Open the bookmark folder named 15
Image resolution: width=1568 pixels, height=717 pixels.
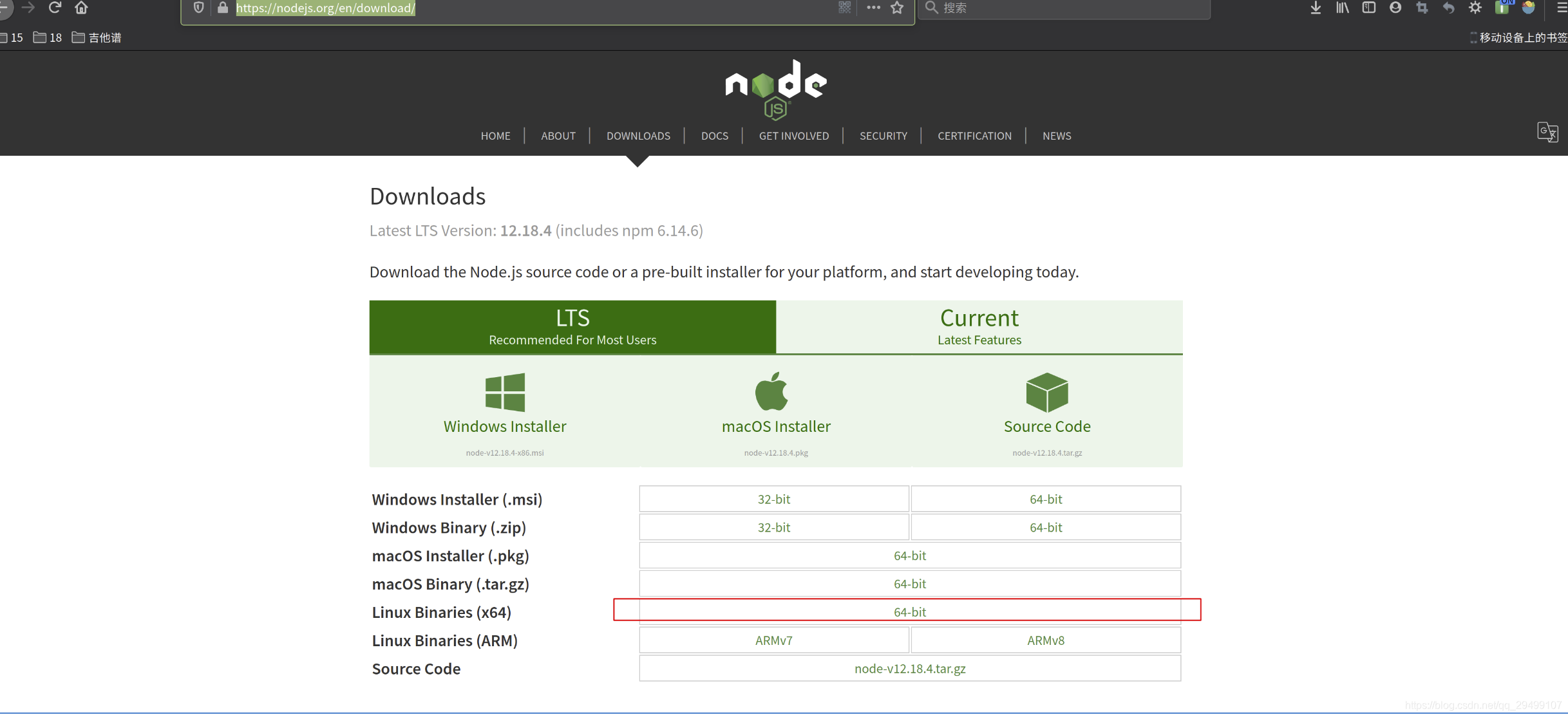(12, 38)
